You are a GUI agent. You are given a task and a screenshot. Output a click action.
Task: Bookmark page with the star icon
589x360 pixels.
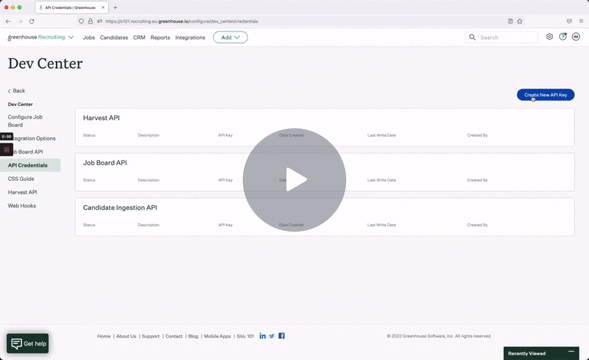pos(520,21)
